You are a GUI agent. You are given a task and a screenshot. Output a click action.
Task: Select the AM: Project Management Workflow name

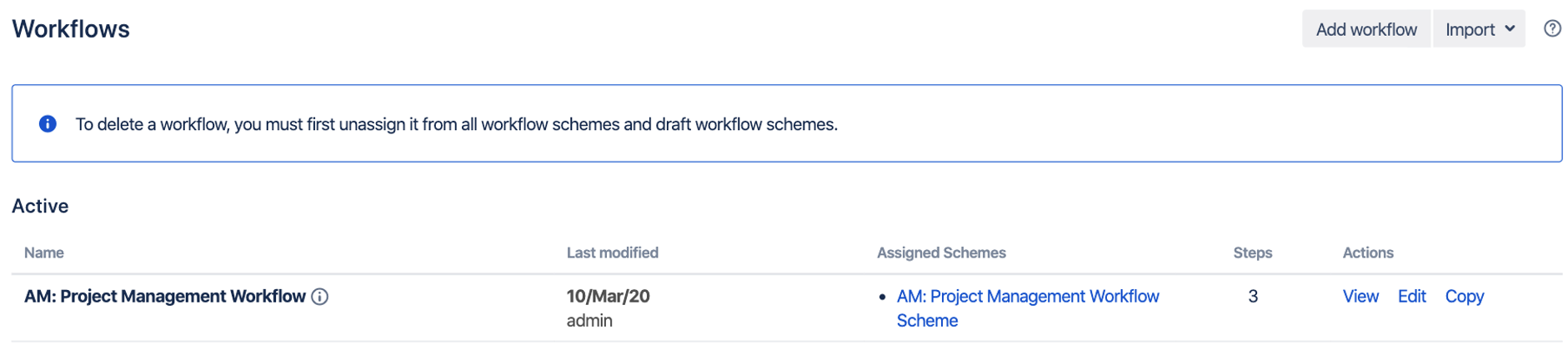165,297
